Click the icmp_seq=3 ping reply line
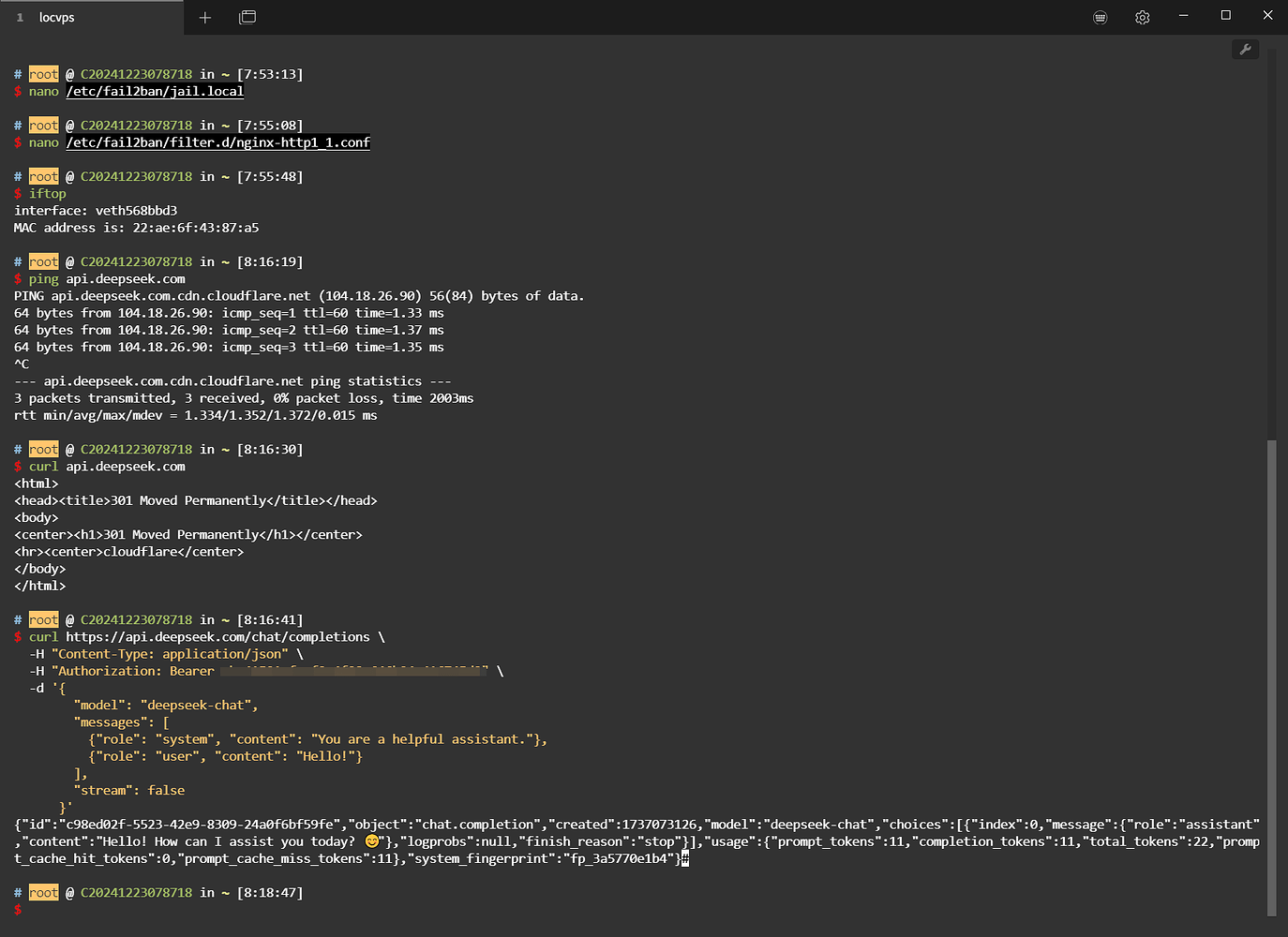Viewport: 1288px width, 937px height. [x=229, y=347]
